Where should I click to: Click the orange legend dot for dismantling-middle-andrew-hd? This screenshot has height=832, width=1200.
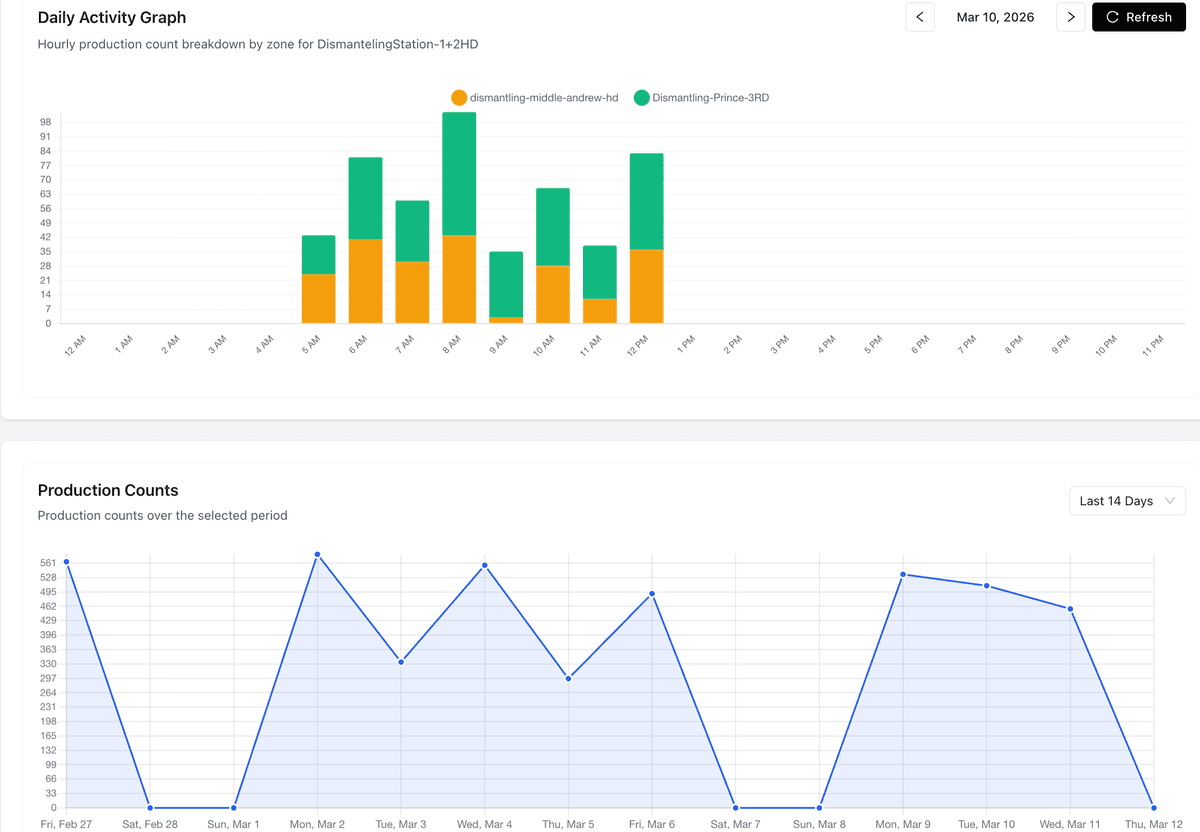459,97
